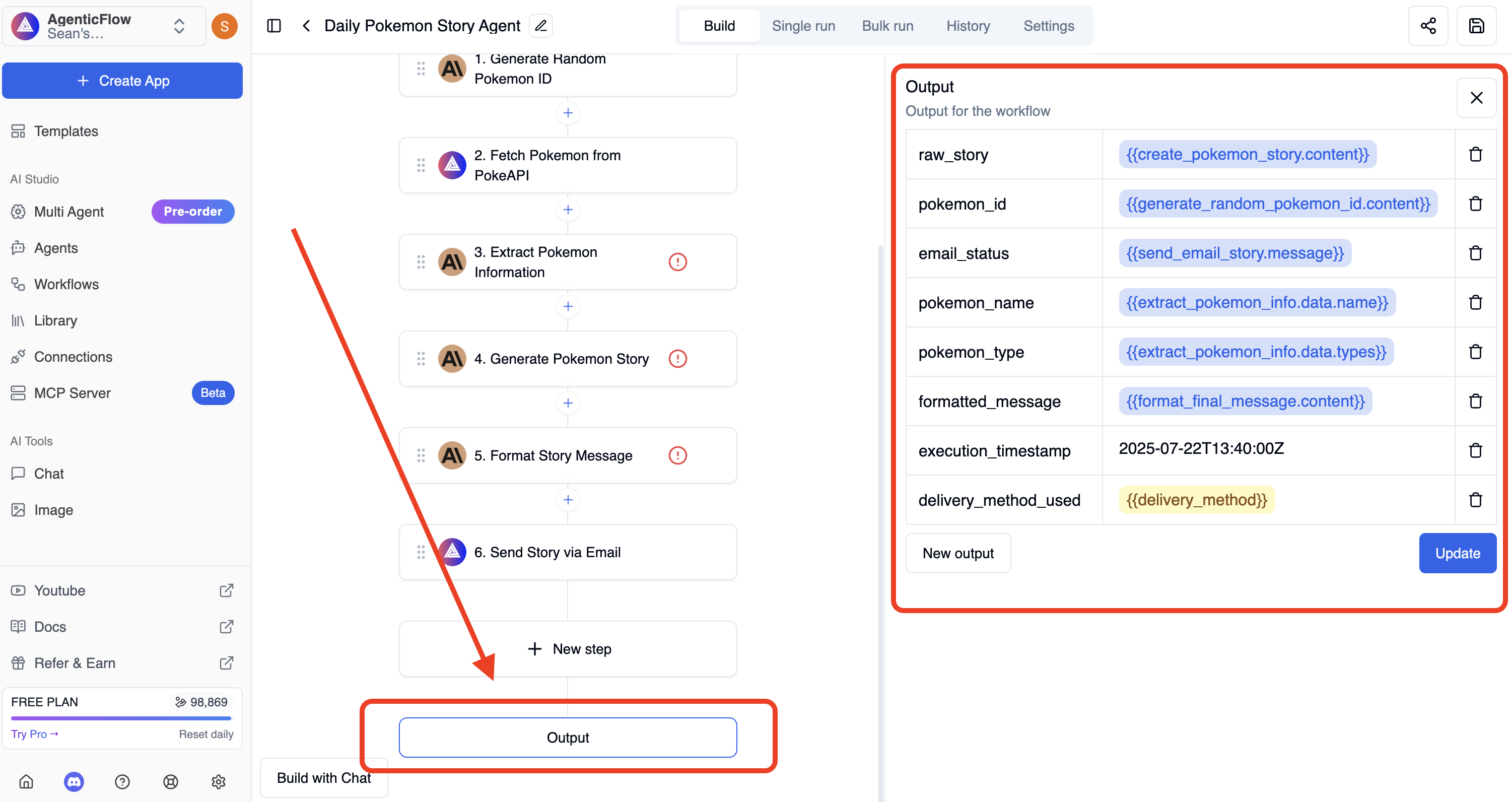Click the save workflow icon
1512x802 pixels.
pos(1476,26)
